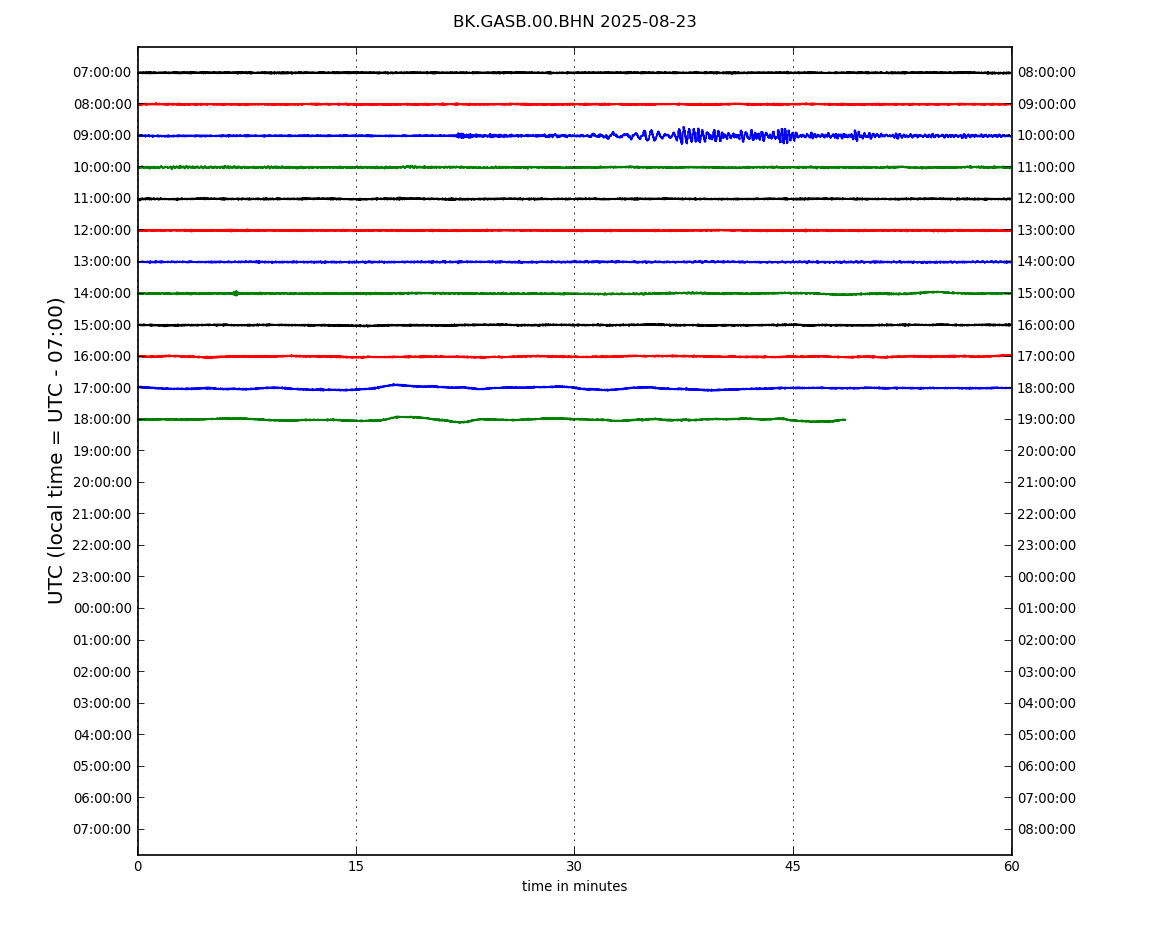The height and width of the screenshot is (950, 1150).
Task: Select left axis label 18:00:00
Action: [x=103, y=420]
